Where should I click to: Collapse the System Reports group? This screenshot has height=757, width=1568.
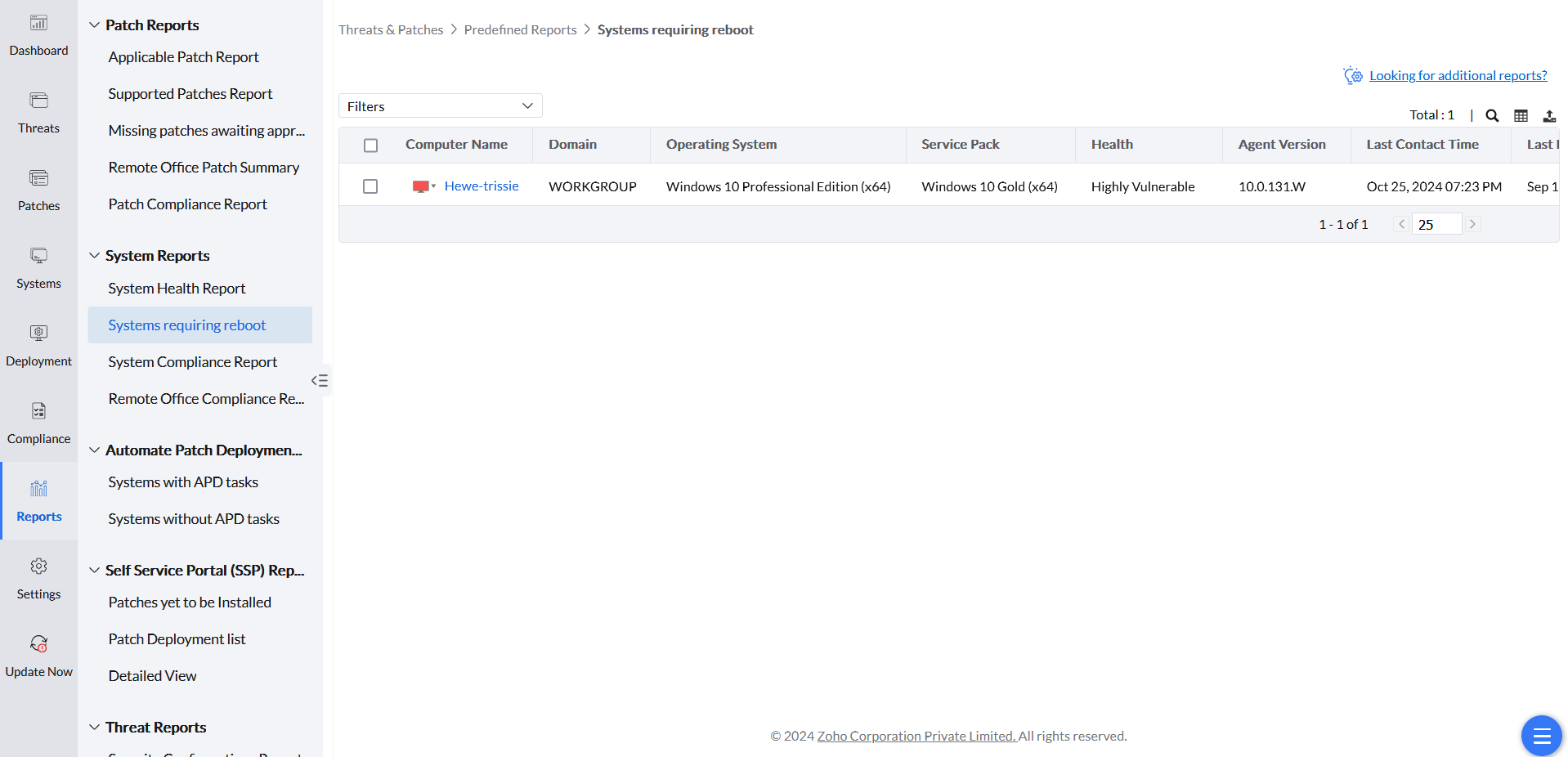[95, 256]
